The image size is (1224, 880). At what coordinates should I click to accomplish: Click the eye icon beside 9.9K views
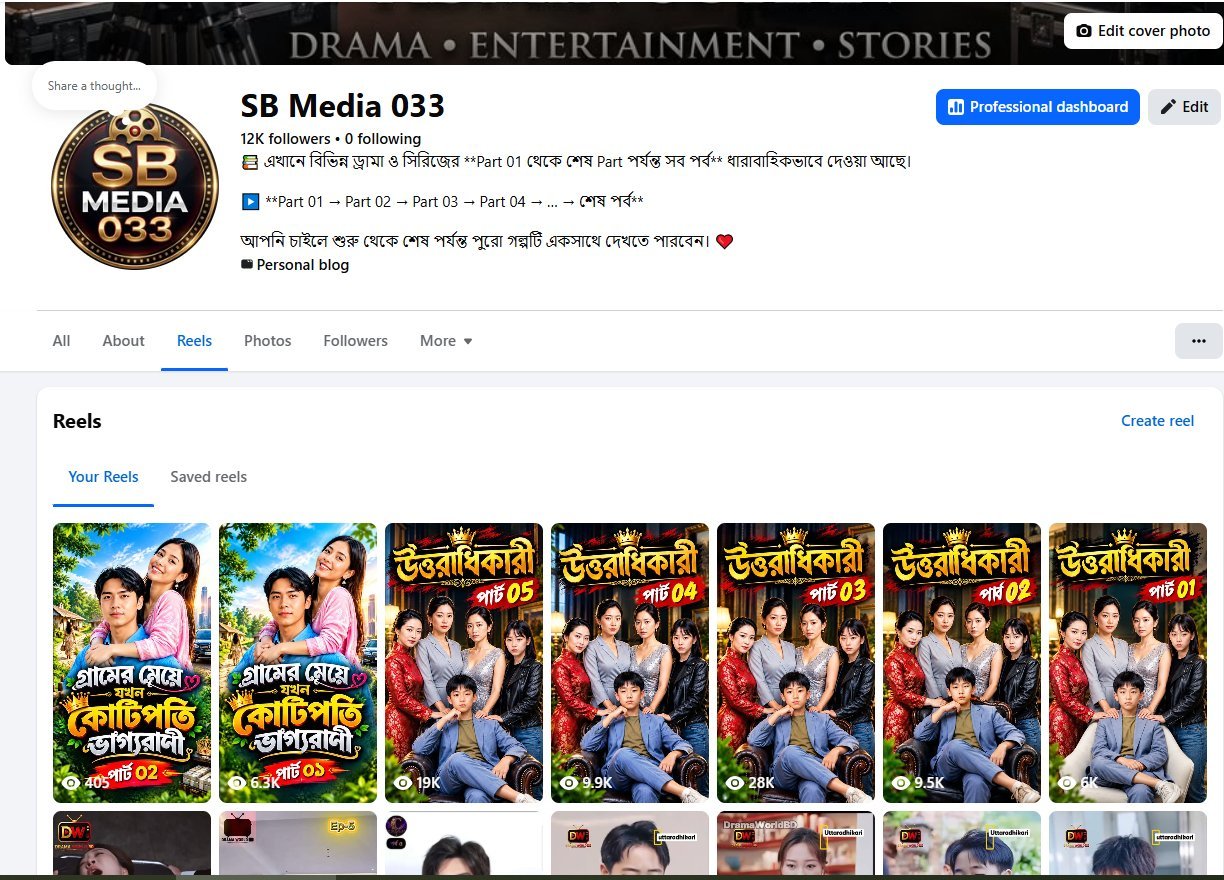pos(569,783)
